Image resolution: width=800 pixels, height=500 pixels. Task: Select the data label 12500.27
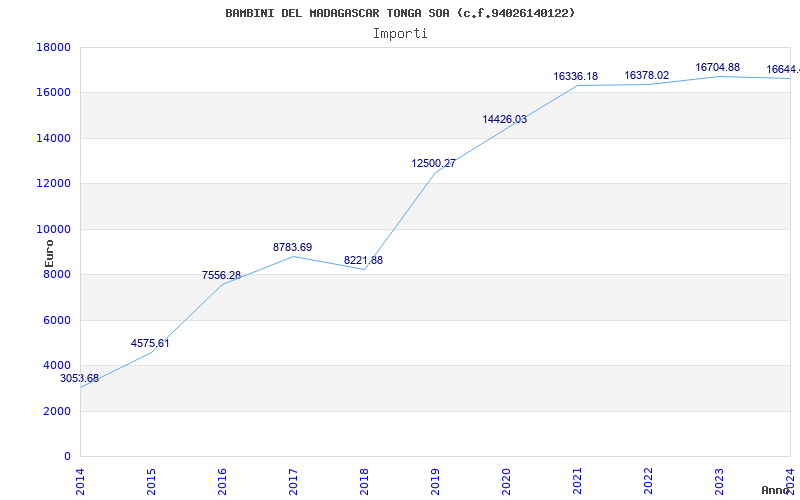coord(434,163)
